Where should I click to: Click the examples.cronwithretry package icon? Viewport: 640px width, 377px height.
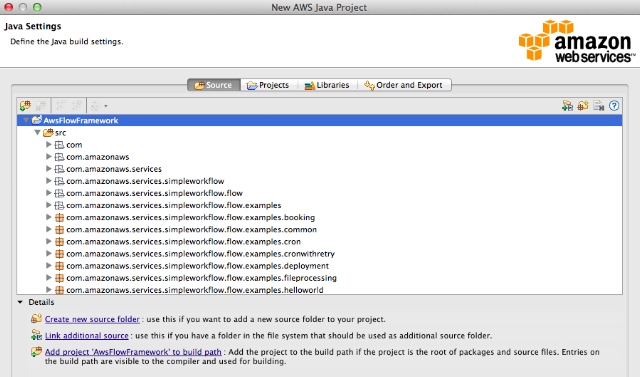point(60,254)
